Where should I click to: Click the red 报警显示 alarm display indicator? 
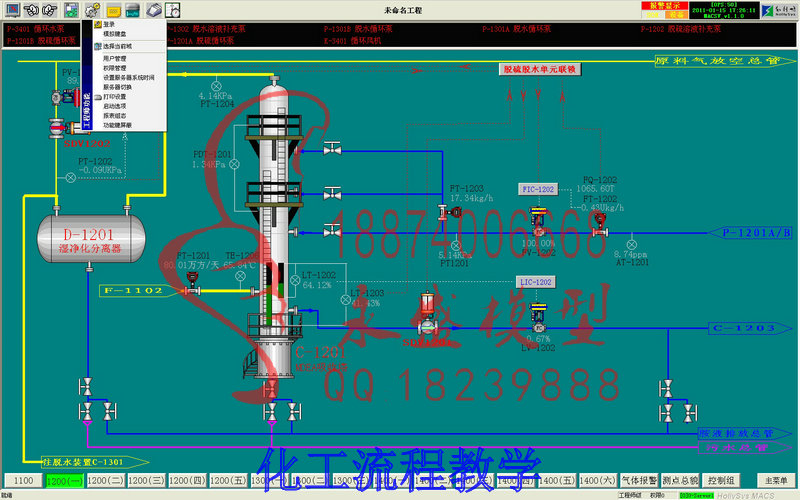point(665,6)
